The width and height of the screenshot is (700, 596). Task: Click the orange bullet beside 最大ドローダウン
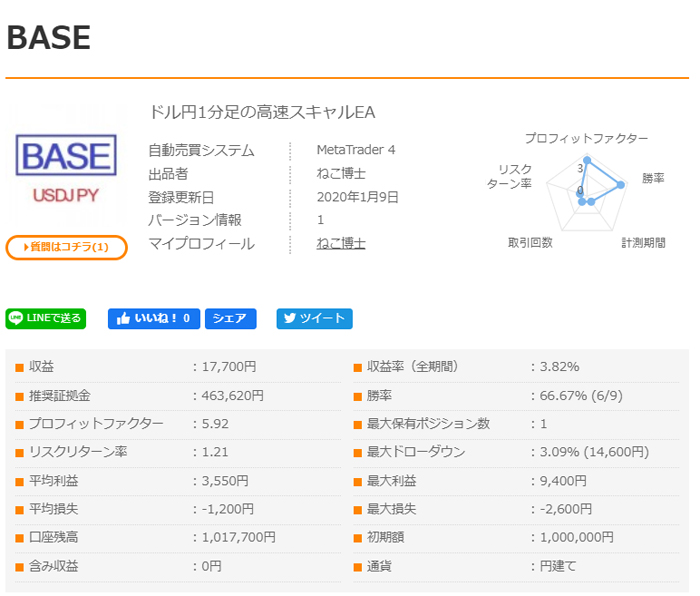click(x=357, y=452)
